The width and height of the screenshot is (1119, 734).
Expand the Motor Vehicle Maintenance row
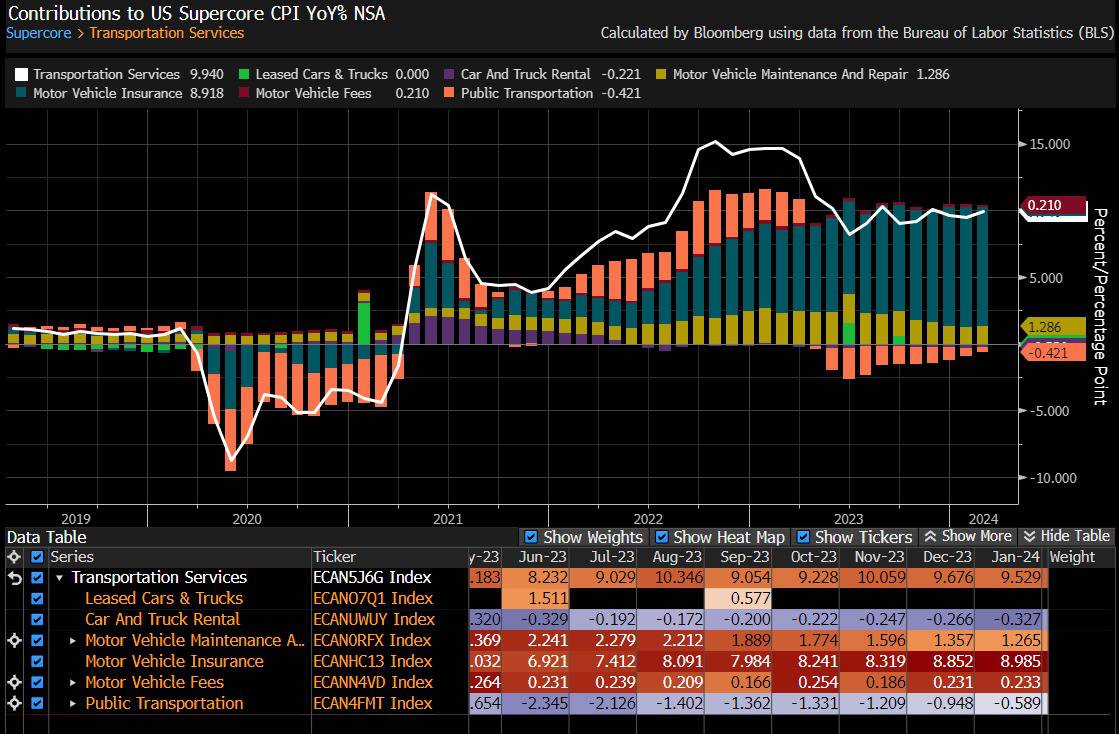(73, 641)
